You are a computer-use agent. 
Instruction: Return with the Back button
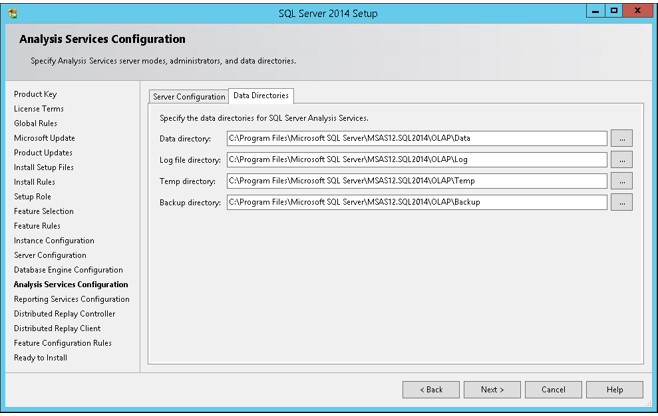[431, 390]
